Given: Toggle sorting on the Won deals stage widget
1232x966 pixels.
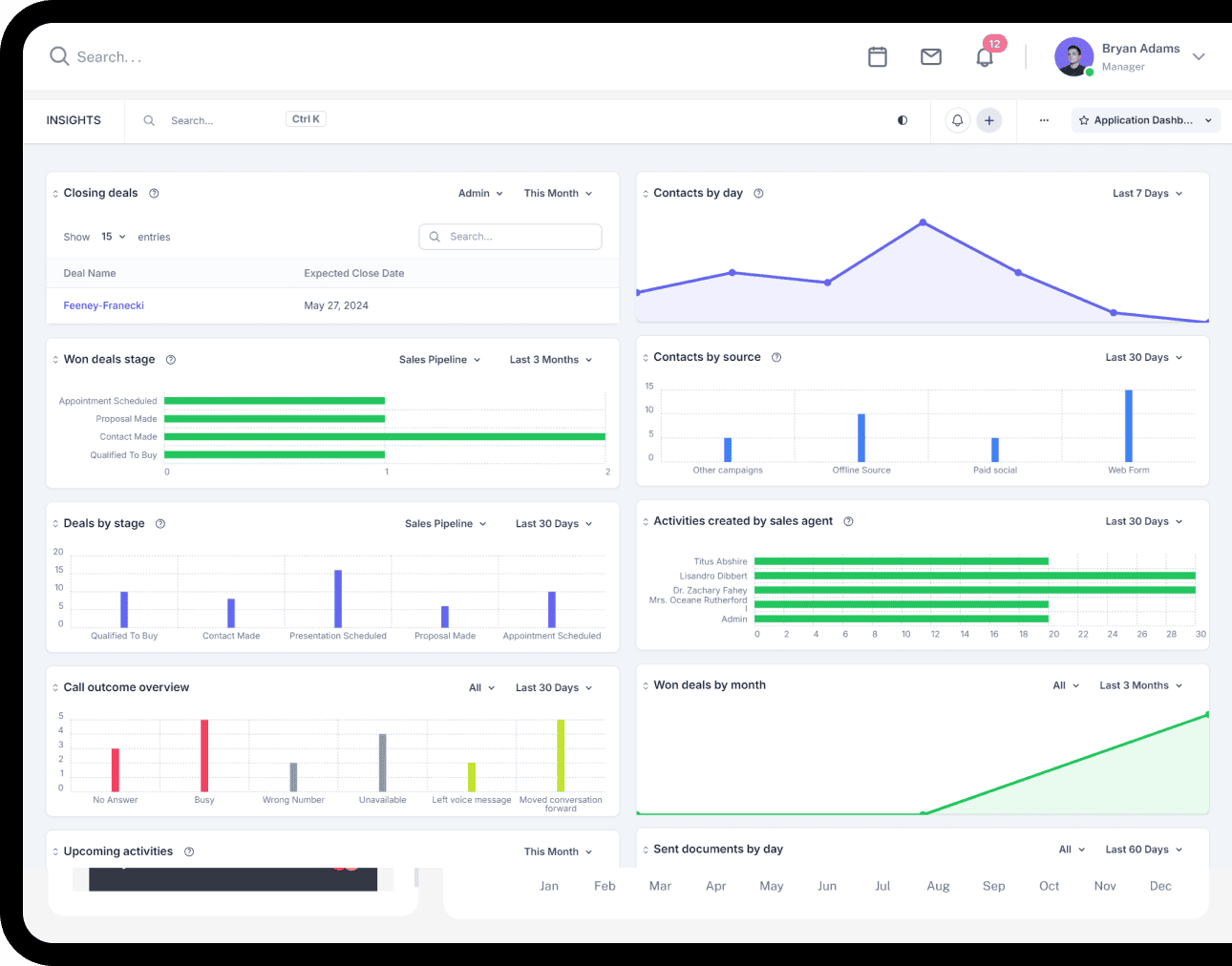Looking at the screenshot, I should pyautogui.click(x=54, y=359).
